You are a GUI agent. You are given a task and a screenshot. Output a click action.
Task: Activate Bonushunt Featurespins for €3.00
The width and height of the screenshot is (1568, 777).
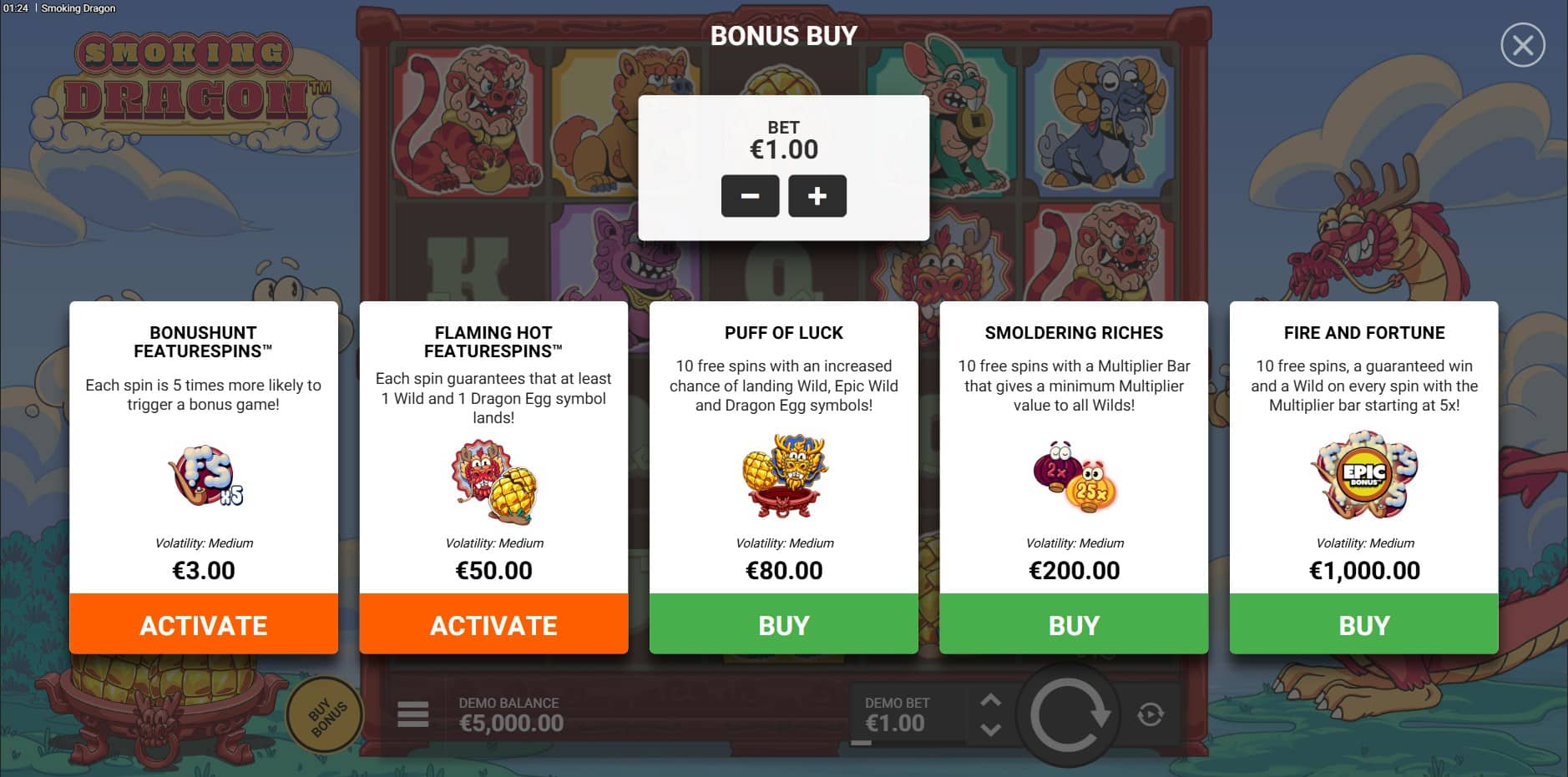coord(204,624)
